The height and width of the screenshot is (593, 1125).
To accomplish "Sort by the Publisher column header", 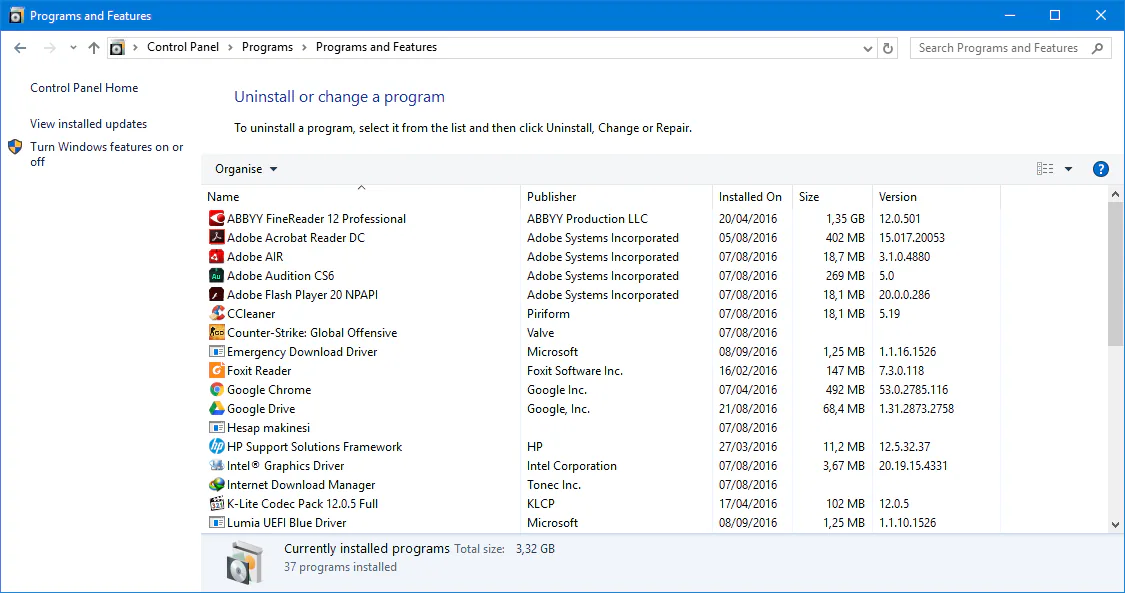I will tap(617, 196).
